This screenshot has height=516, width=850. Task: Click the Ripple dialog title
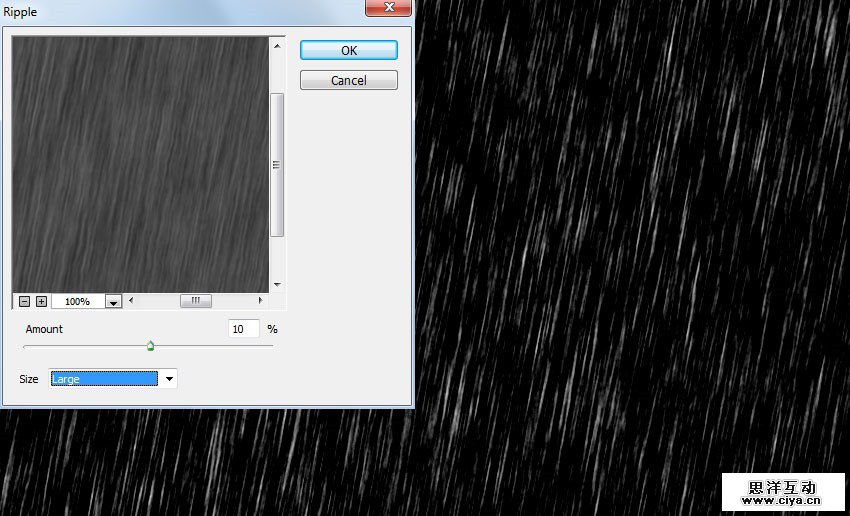pos(20,12)
